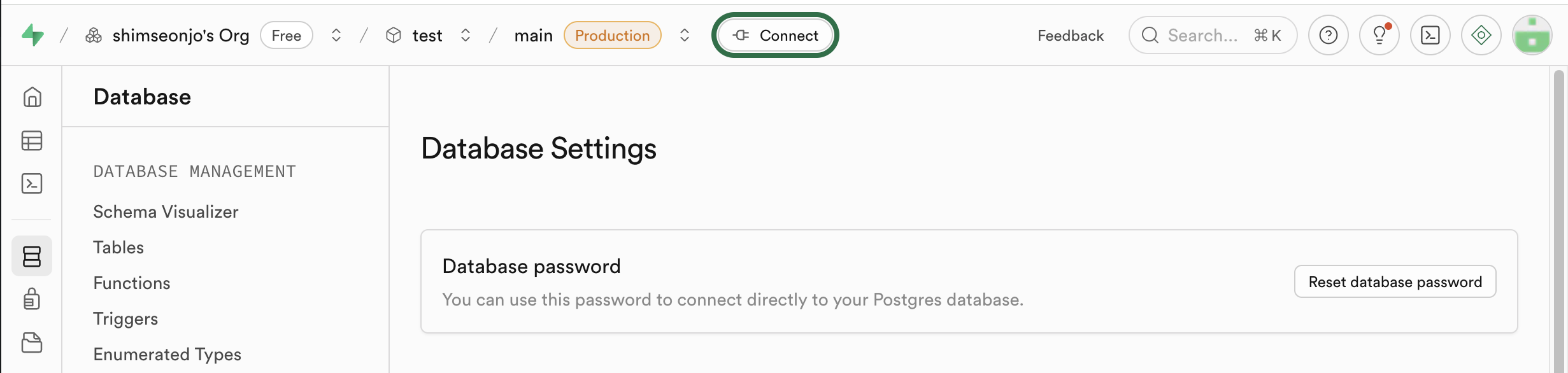Open the SQL Editor sidebar icon
The height and width of the screenshot is (373, 1568).
coord(32,183)
